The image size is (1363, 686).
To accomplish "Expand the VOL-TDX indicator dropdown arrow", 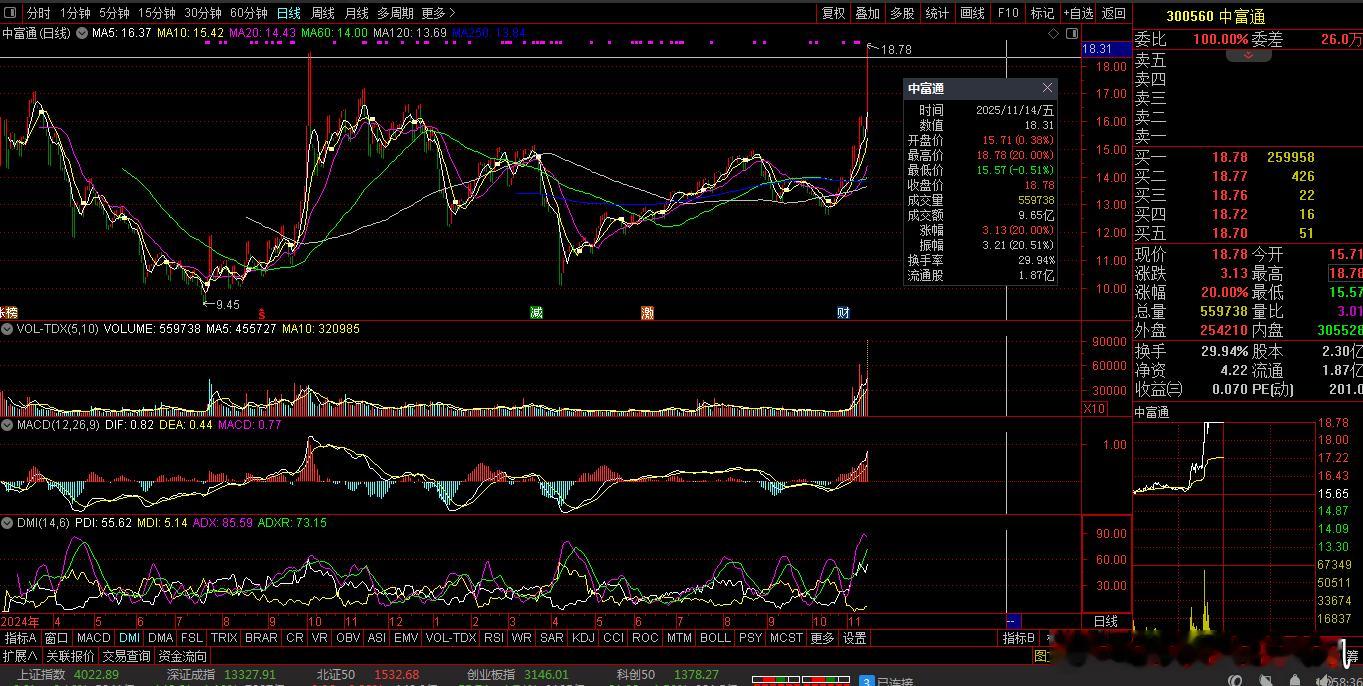I will 7,329.
